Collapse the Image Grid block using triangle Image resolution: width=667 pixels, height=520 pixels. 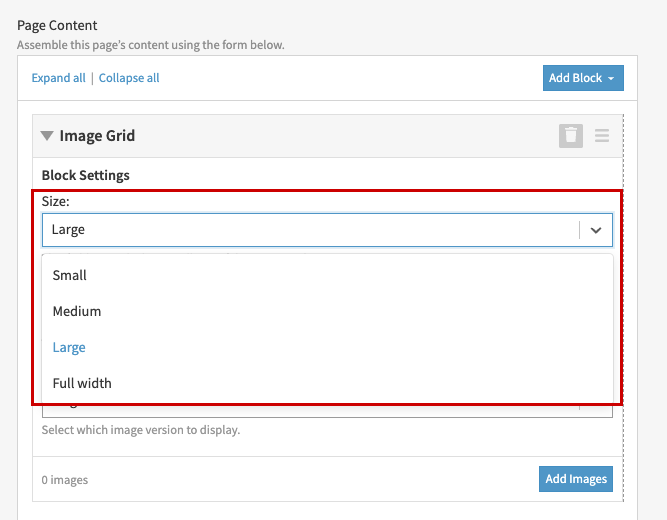[47, 136]
